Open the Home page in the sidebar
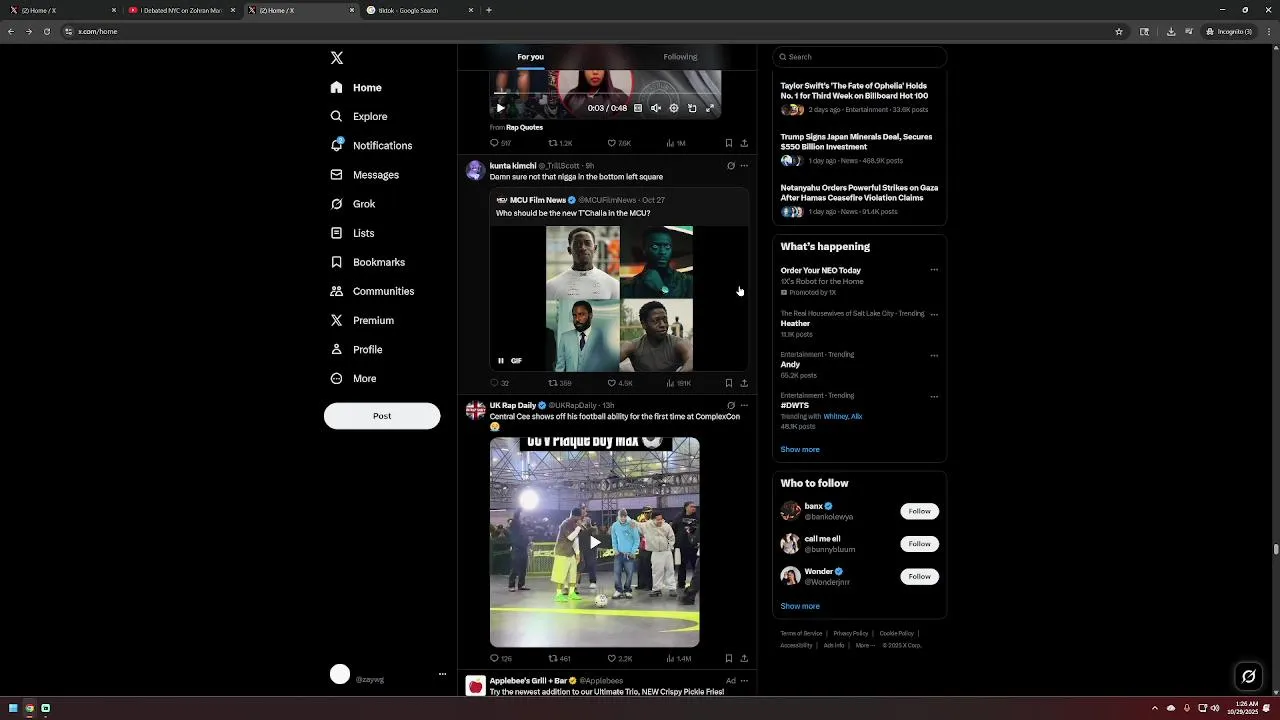1280x720 pixels. pyautogui.click(x=357, y=88)
